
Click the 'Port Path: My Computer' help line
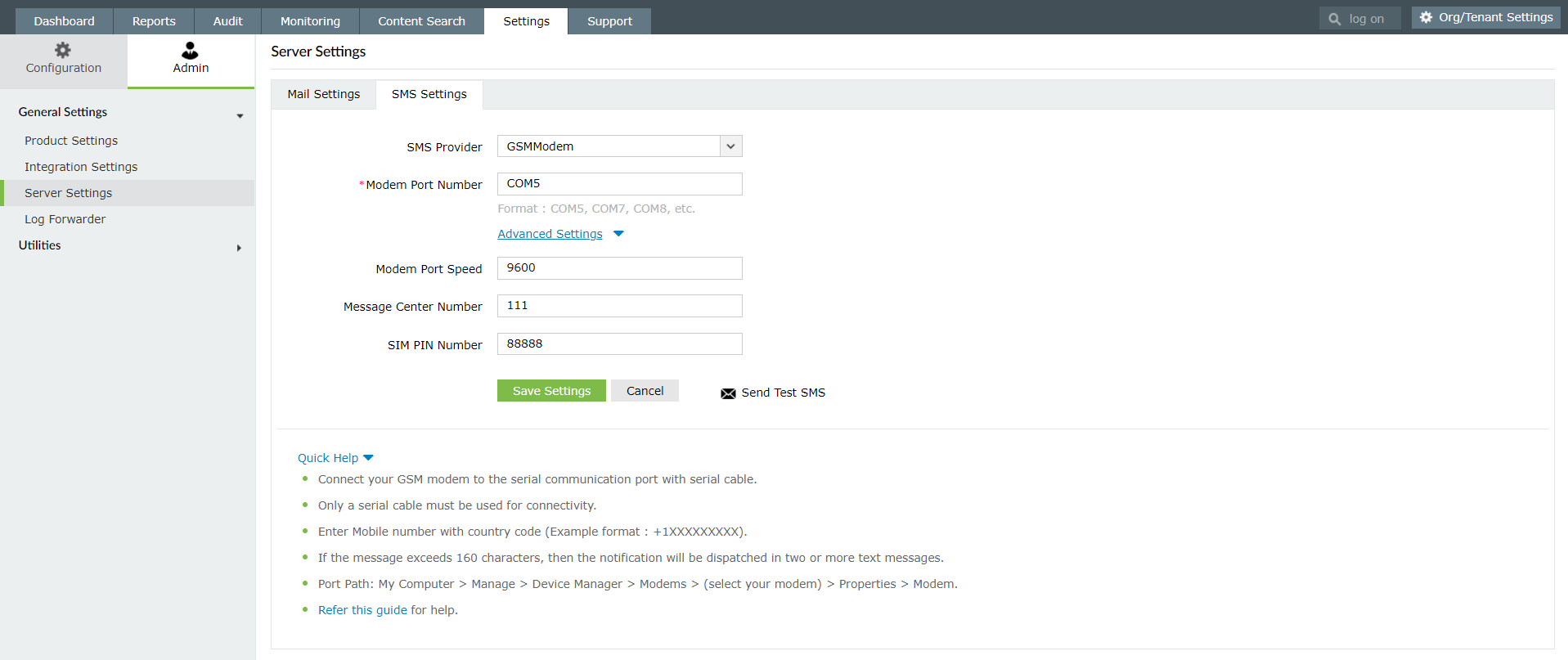click(638, 584)
